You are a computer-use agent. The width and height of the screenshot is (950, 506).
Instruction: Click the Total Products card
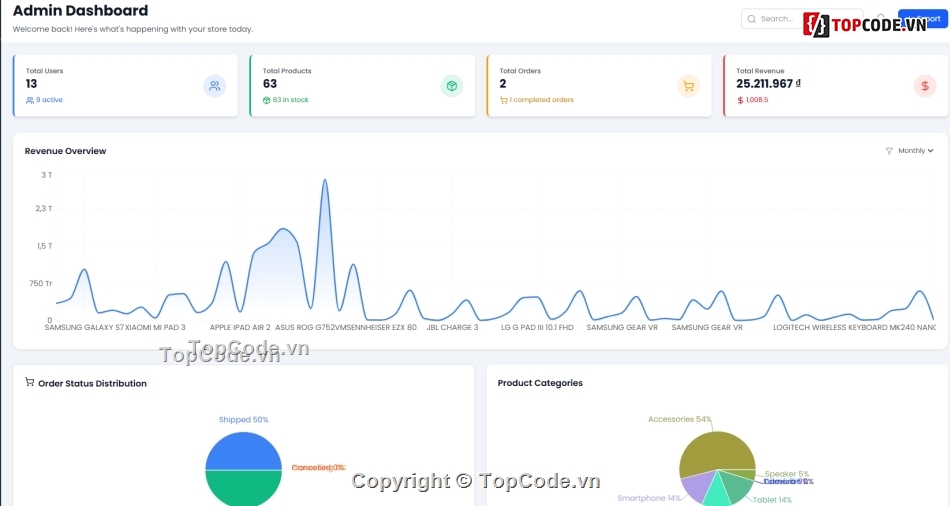(362, 85)
